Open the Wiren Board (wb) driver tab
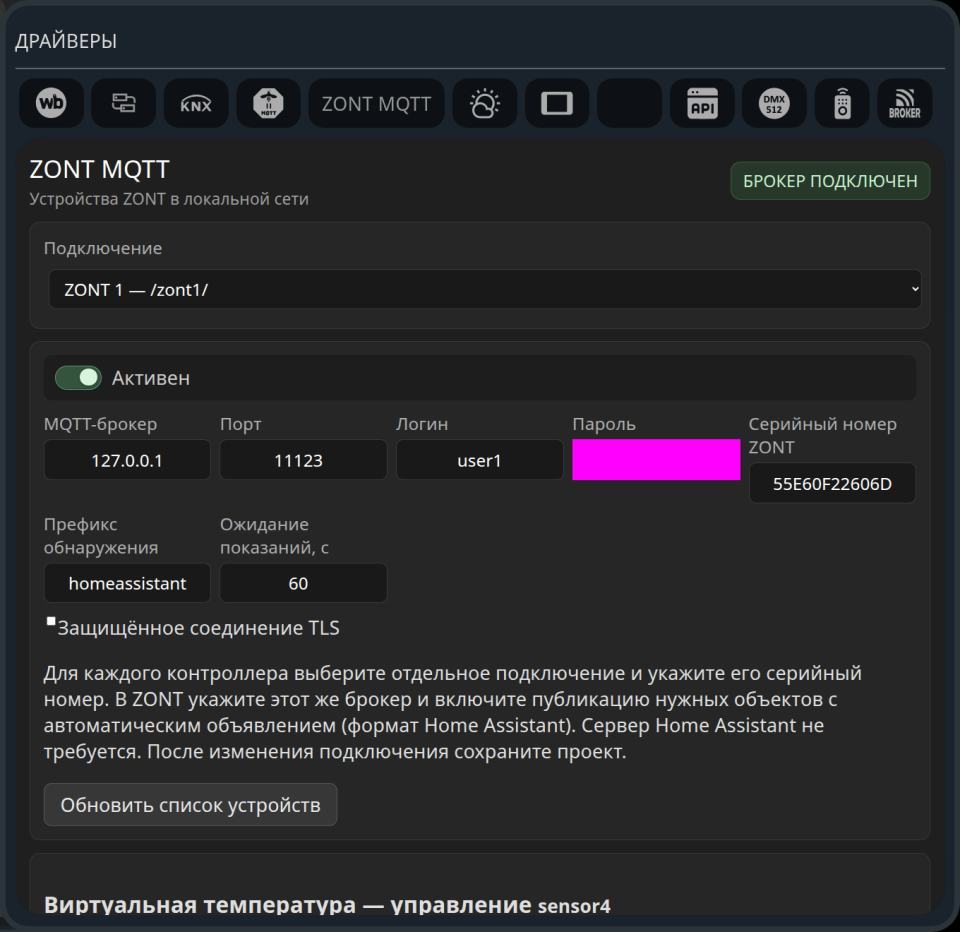The height and width of the screenshot is (932, 960). (51, 103)
